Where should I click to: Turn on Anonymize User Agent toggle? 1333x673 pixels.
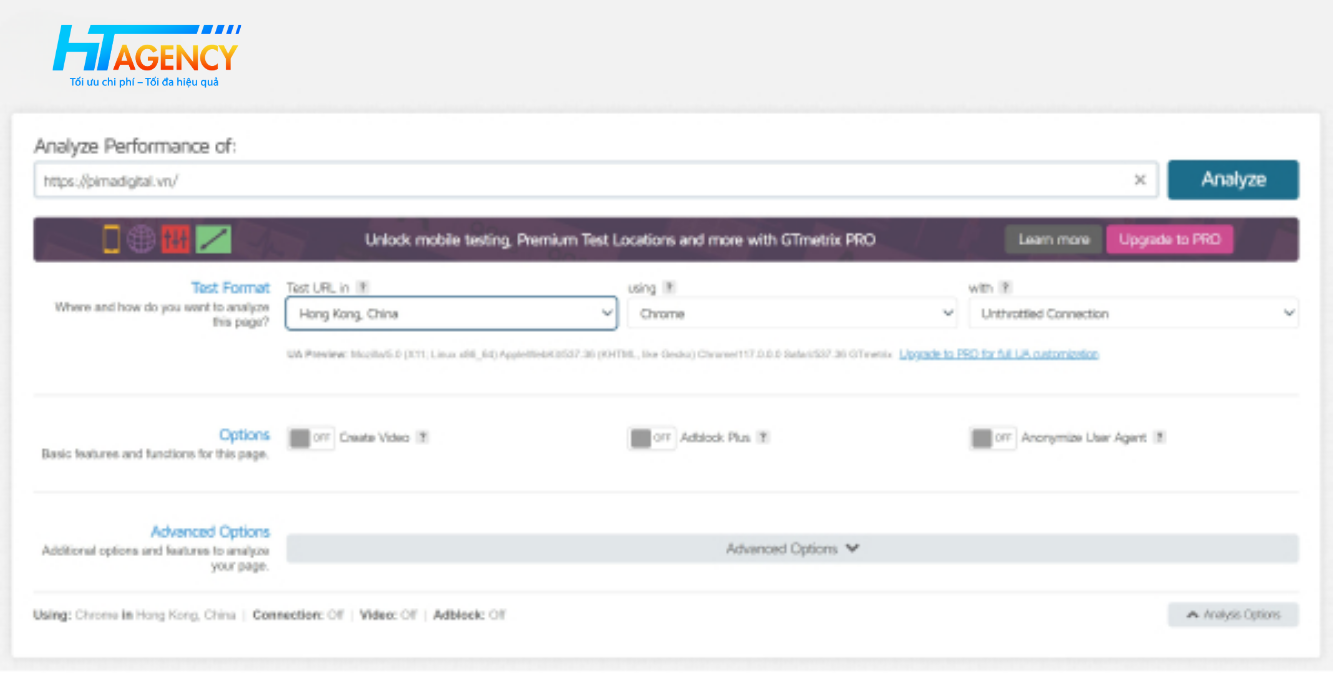993,438
